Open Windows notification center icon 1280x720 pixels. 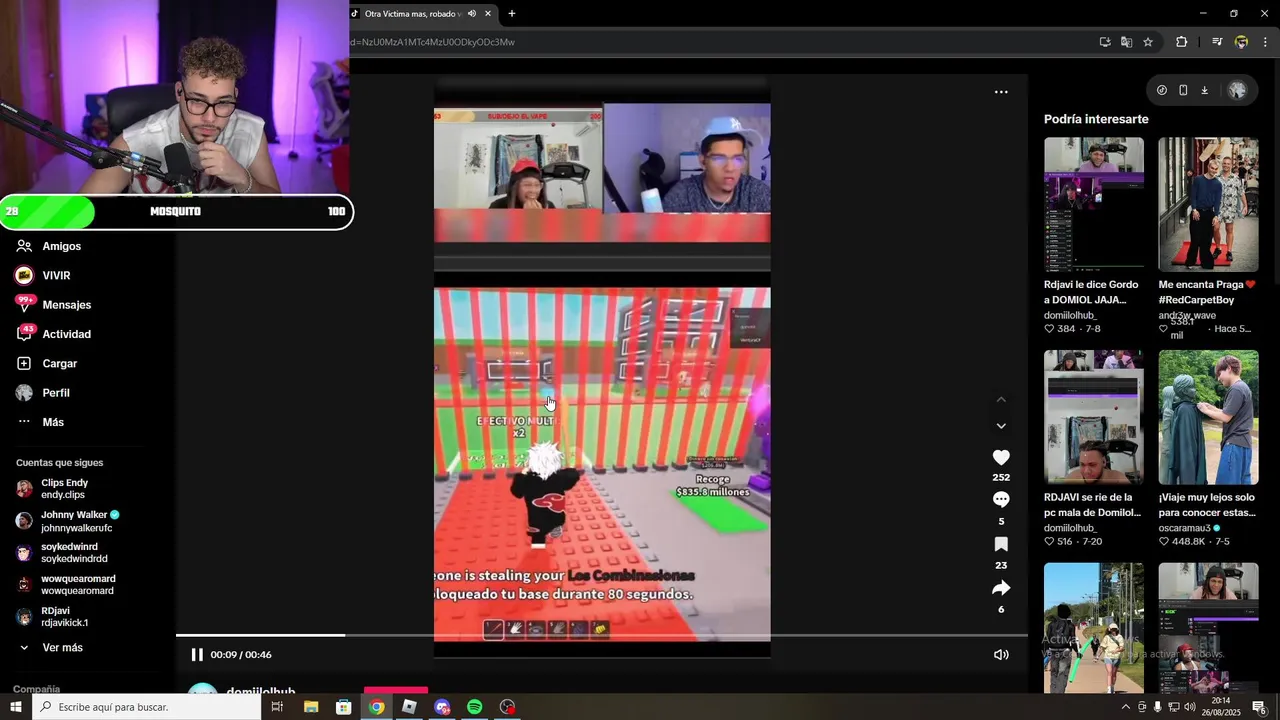coord(1259,707)
